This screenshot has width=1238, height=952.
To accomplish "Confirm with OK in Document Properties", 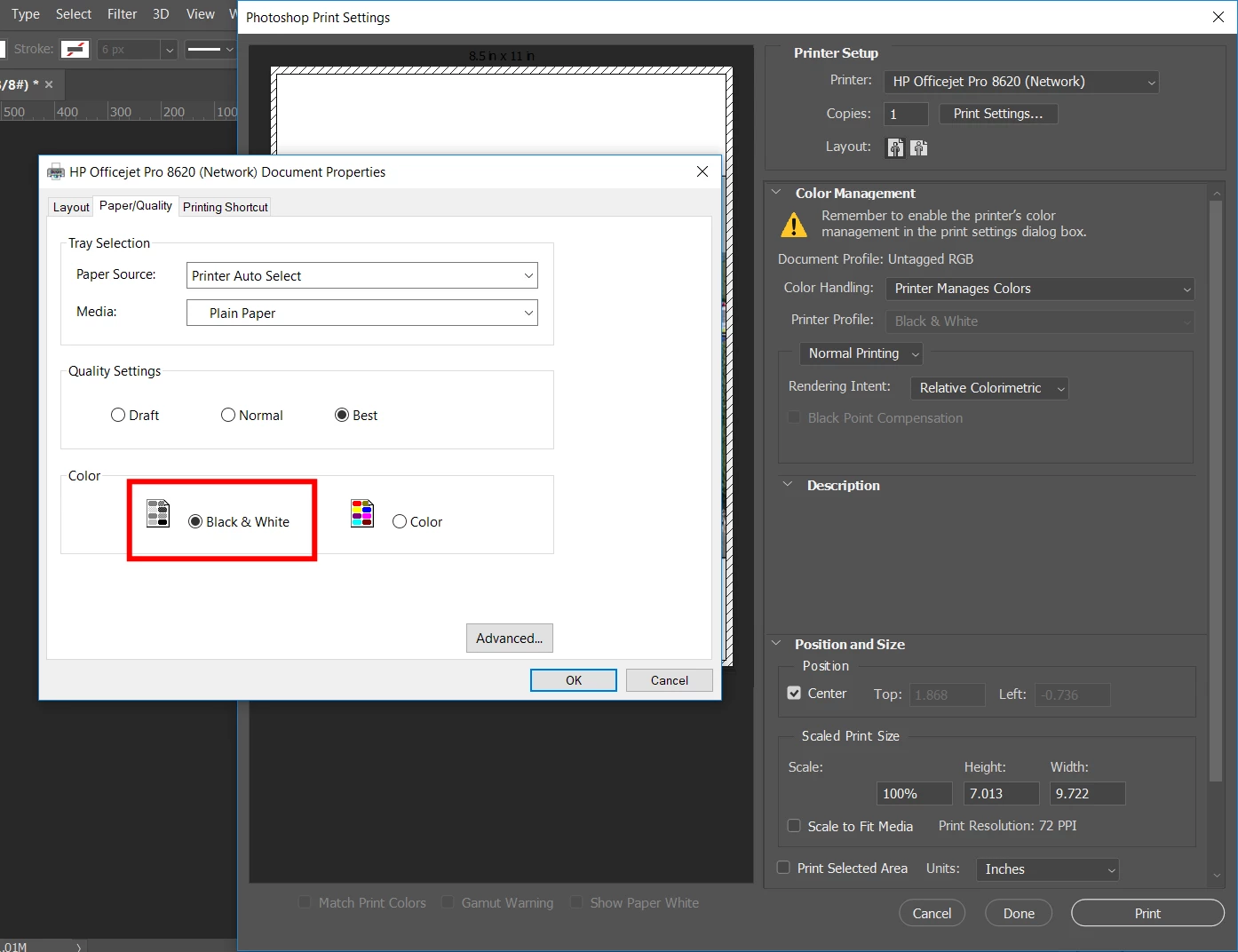I will coord(574,680).
